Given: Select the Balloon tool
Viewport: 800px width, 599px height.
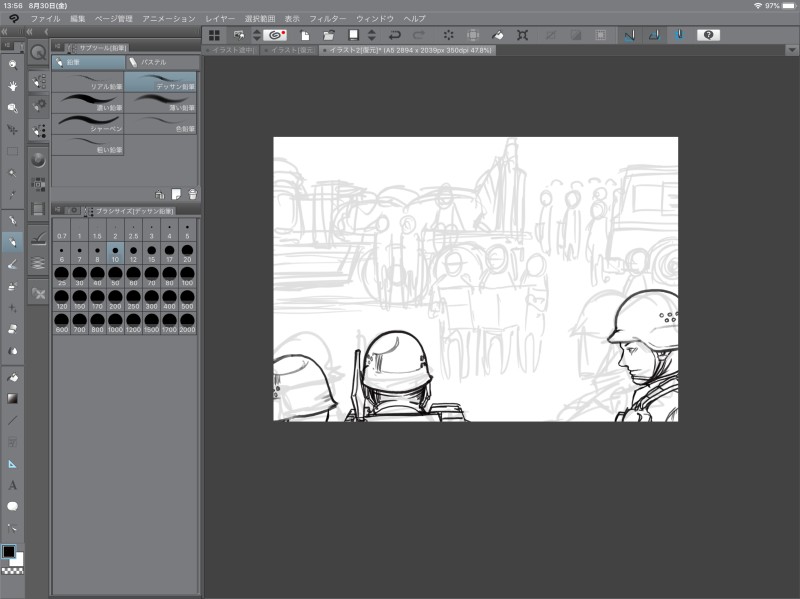Looking at the screenshot, I should 13,506.
